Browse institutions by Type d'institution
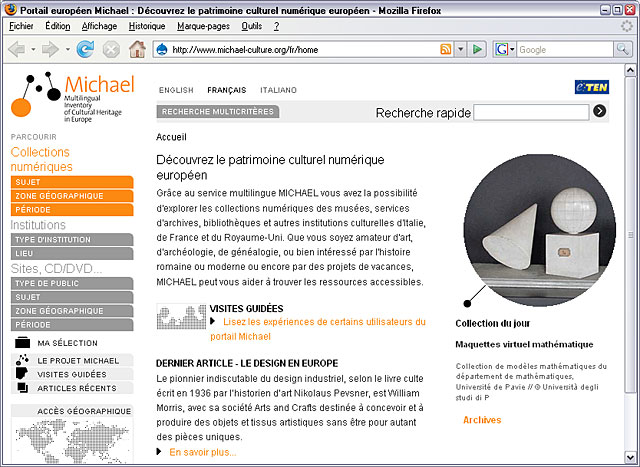640x467 pixels. (72, 240)
